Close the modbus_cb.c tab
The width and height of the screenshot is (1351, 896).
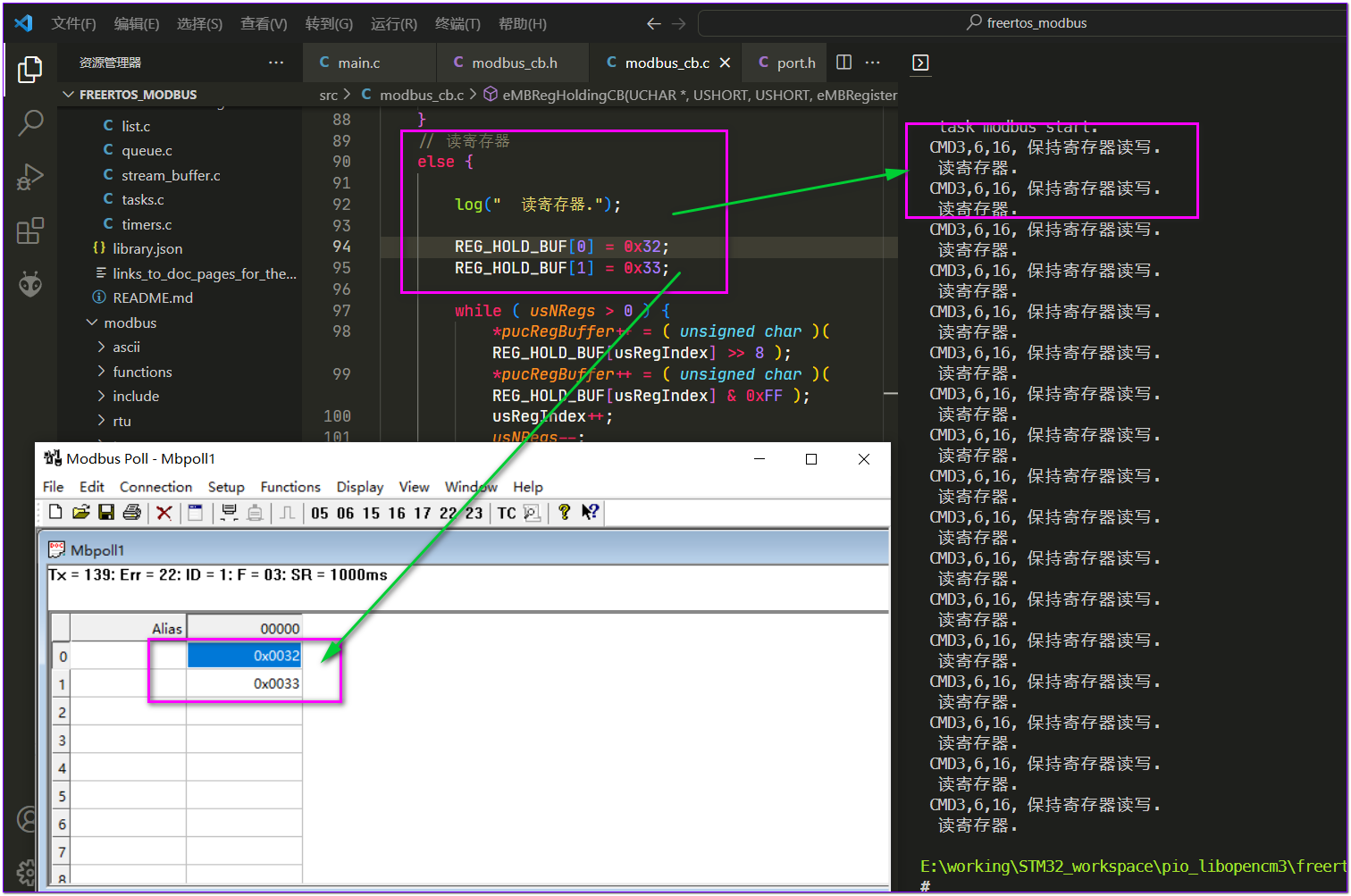point(725,63)
